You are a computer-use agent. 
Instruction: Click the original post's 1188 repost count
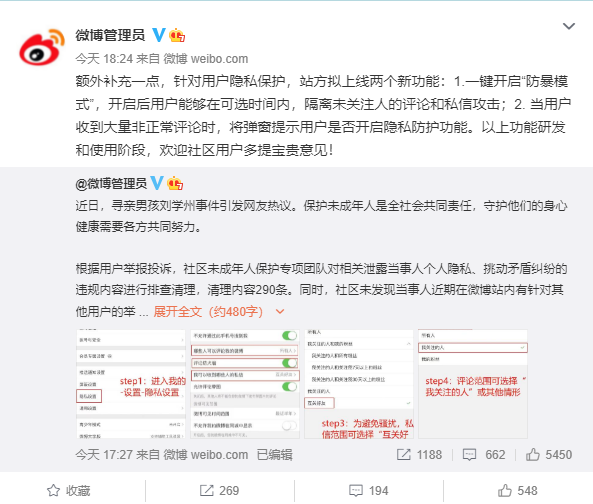point(419,454)
